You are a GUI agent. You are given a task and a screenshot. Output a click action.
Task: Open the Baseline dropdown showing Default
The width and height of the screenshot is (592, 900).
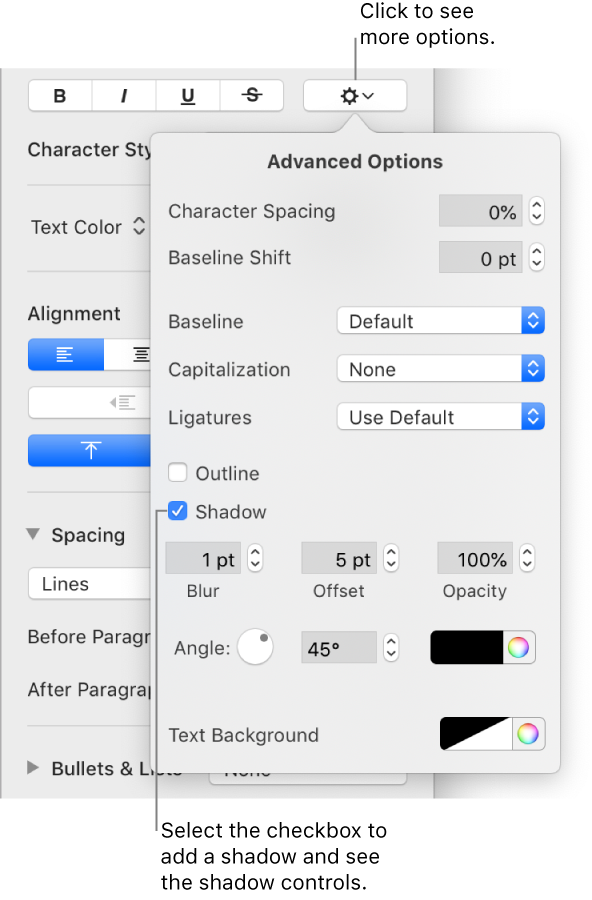tap(440, 320)
